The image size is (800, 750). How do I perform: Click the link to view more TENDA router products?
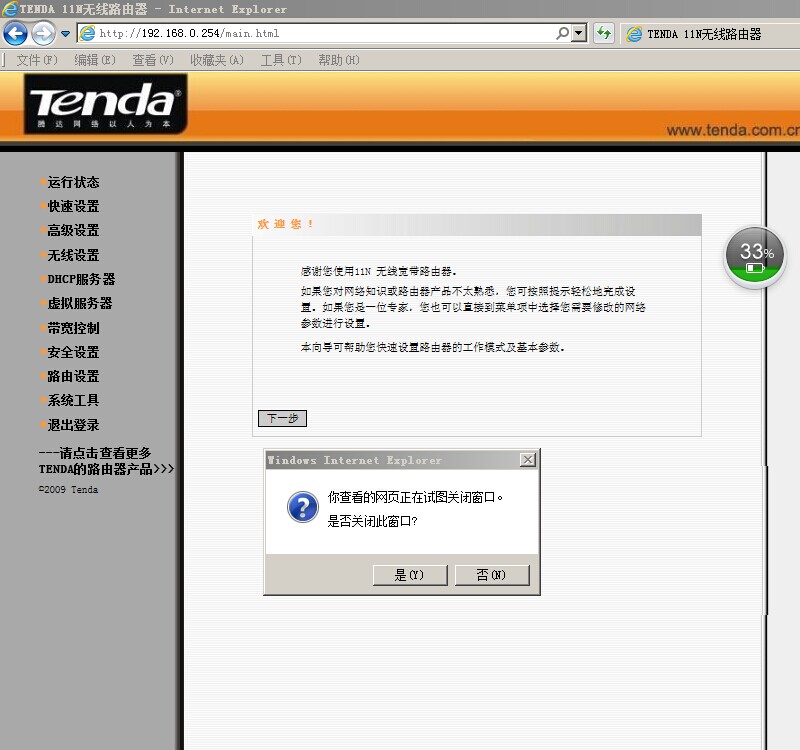point(106,461)
